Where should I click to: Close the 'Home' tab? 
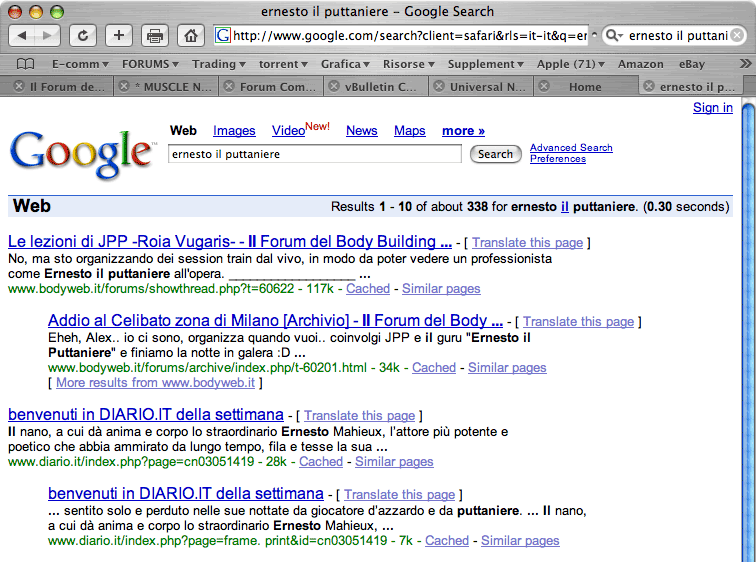pyautogui.click(x=544, y=87)
